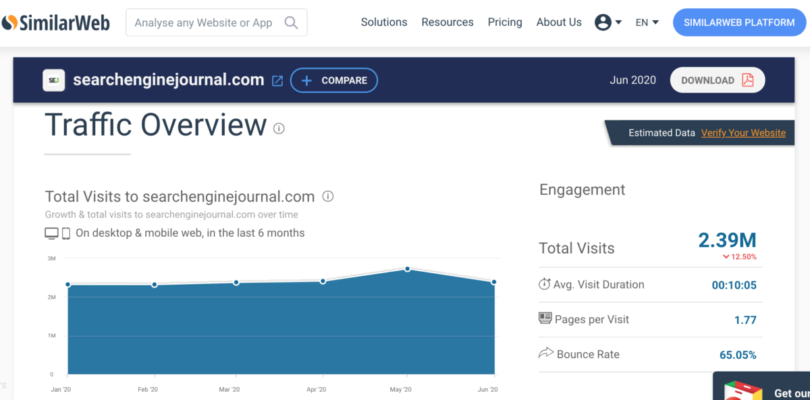Open the EN language dropdown
Image resolution: width=810 pixels, height=400 pixels.
click(647, 22)
